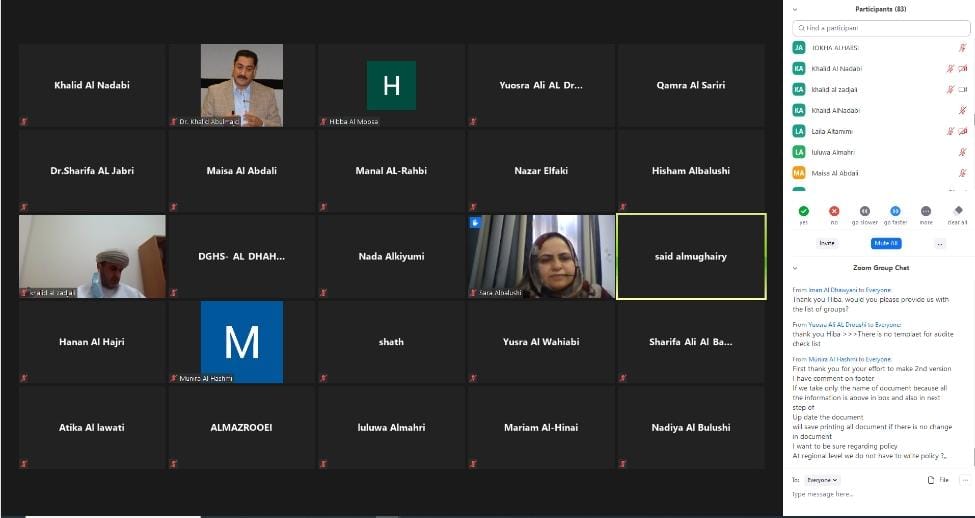Toggle mute icon for Laila Altamimi
This screenshot has width=975, height=518.
tap(951, 131)
